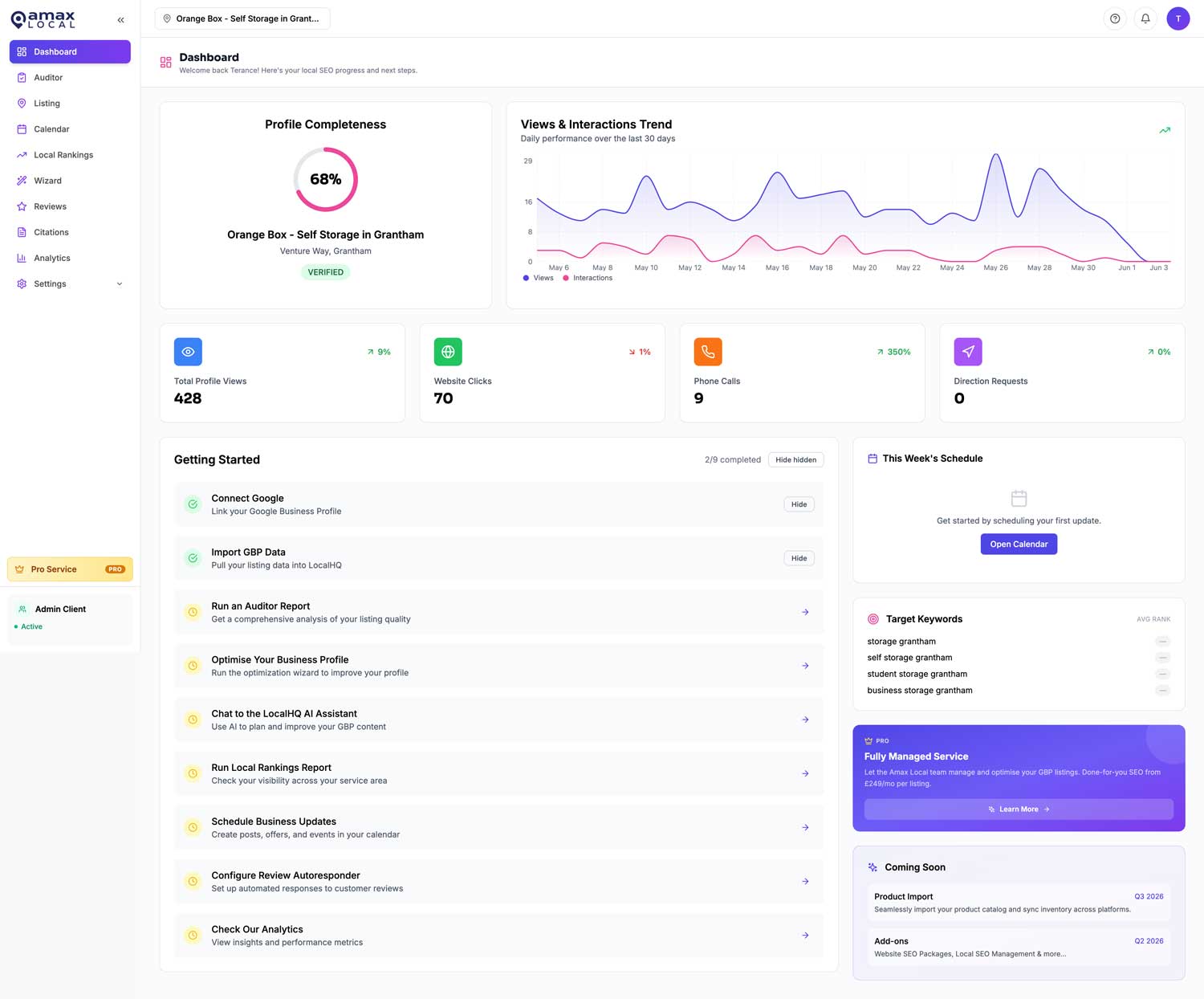Select keyword "storage grantham"
The width and height of the screenshot is (1204, 999).
point(901,642)
